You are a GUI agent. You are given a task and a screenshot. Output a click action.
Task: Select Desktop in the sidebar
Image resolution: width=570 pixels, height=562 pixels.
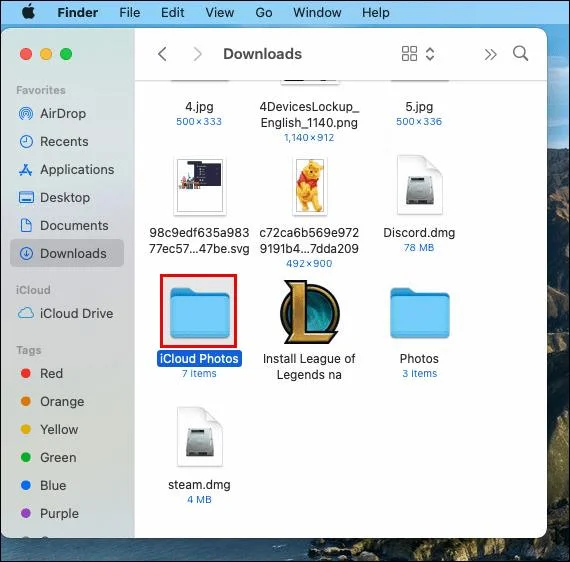67,197
